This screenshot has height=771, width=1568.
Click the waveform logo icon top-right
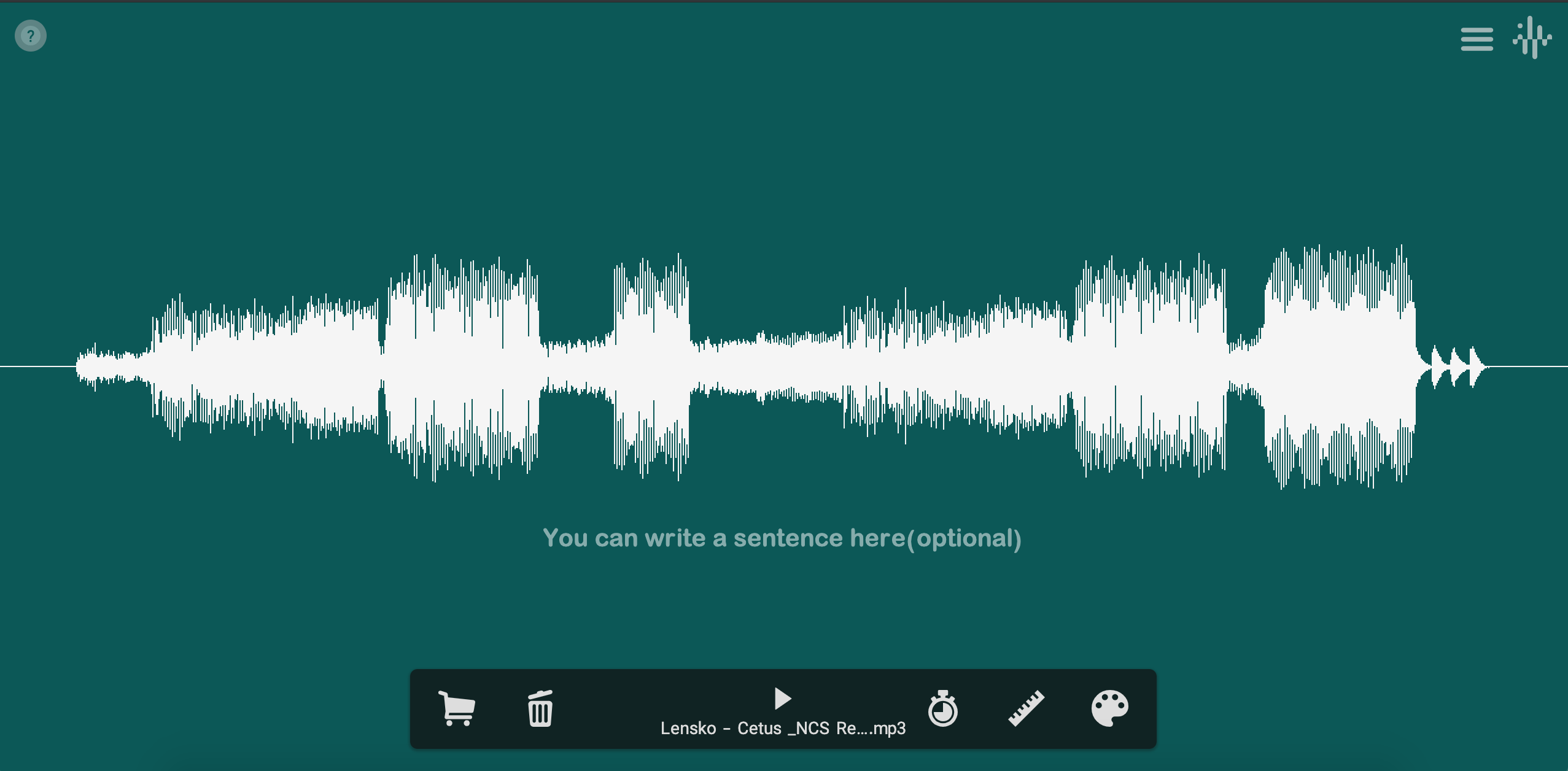[1534, 38]
